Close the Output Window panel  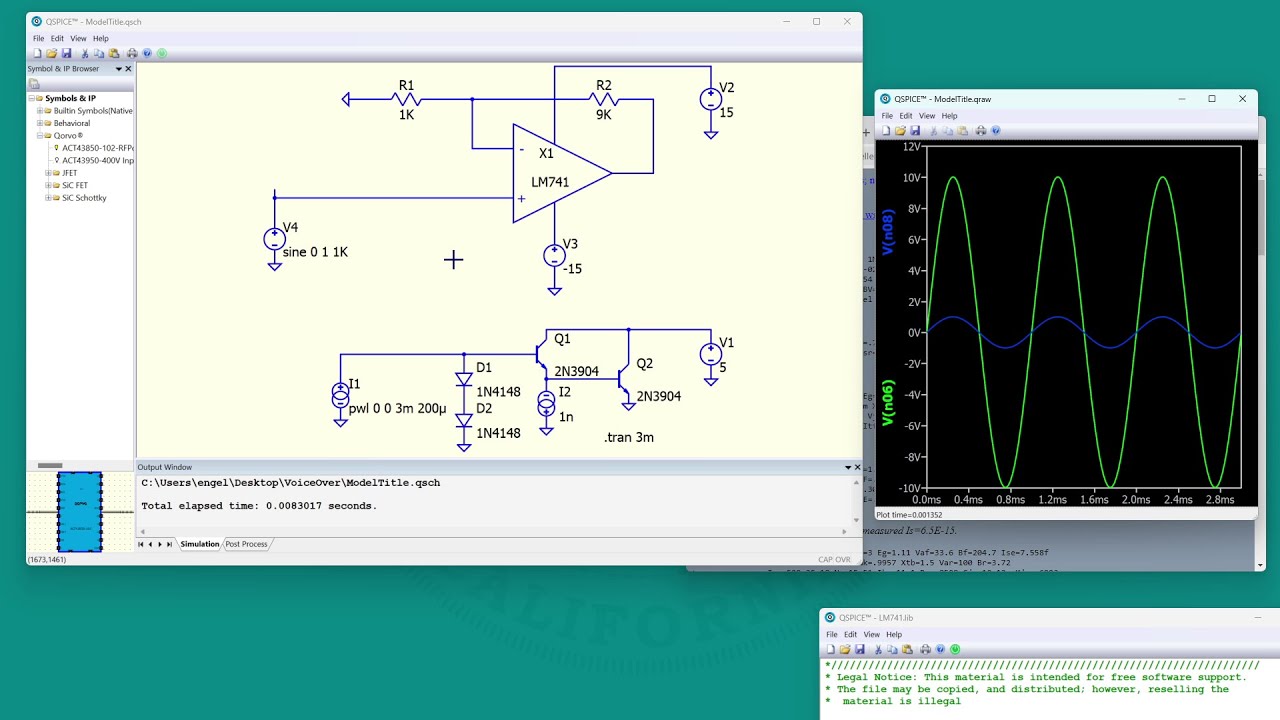(857, 467)
